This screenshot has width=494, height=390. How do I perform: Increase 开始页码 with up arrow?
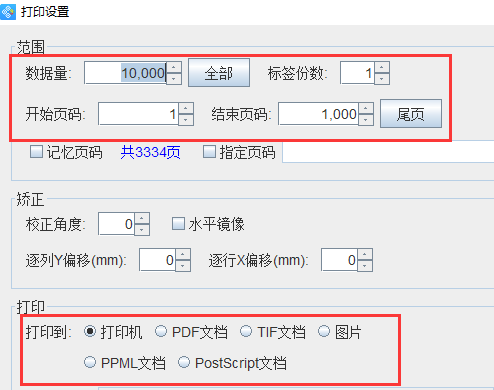(186, 108)
